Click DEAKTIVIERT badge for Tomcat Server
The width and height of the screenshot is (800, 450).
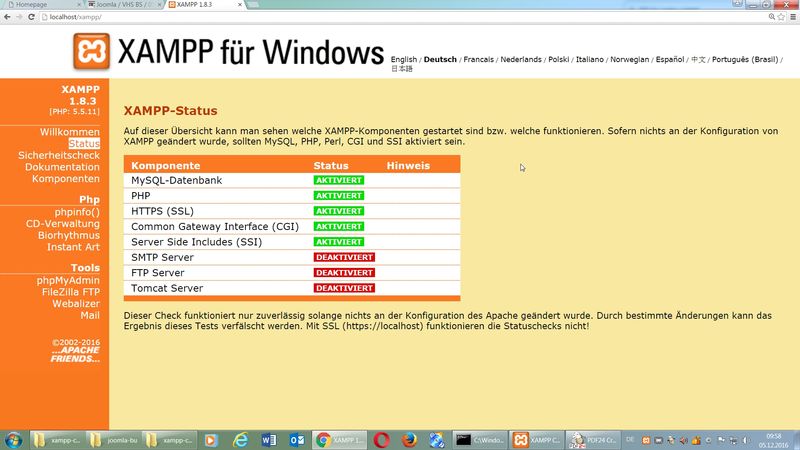click(x=344, y=288)
